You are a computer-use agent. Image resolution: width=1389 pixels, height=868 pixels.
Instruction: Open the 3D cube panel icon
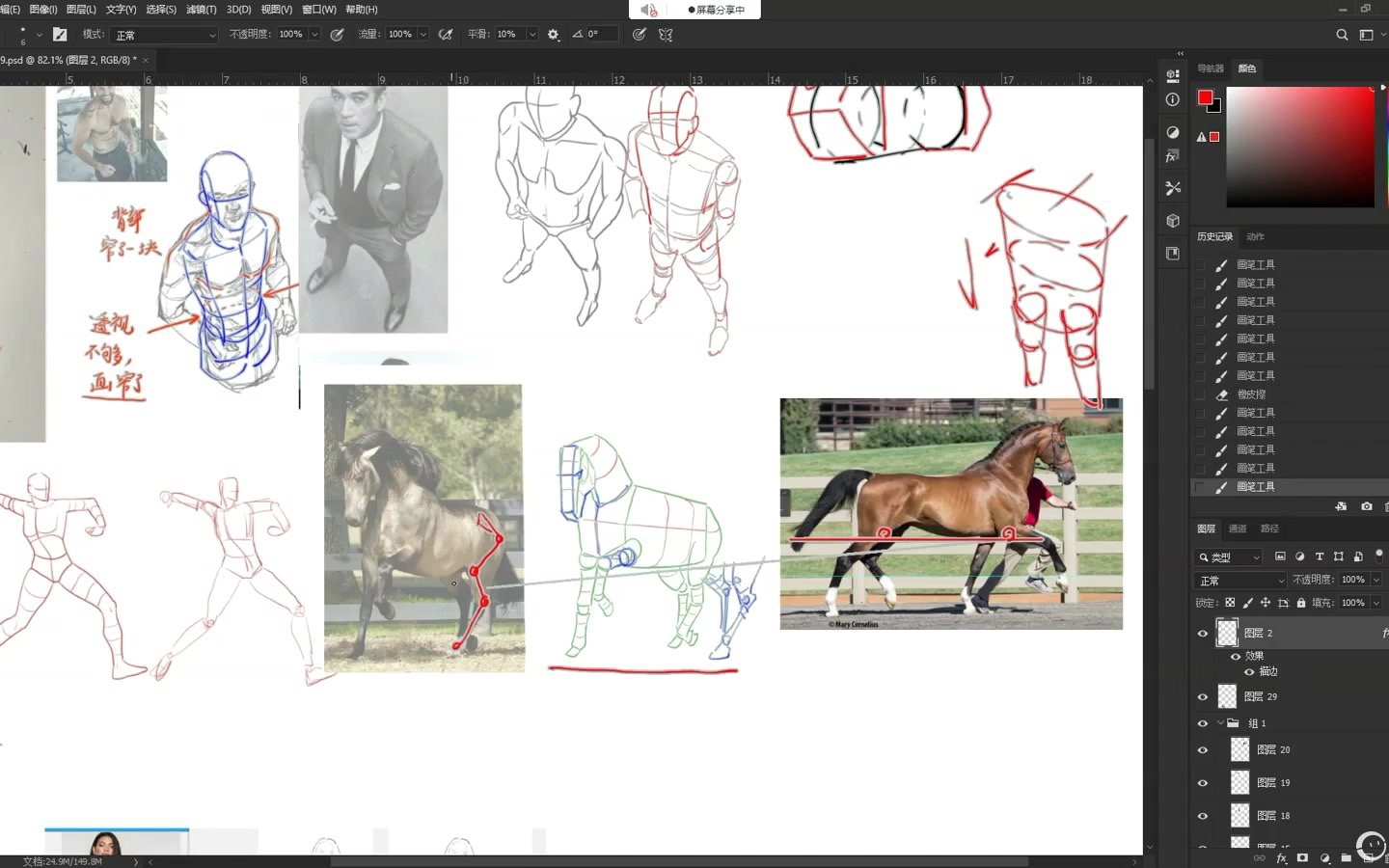[1173, 221]
